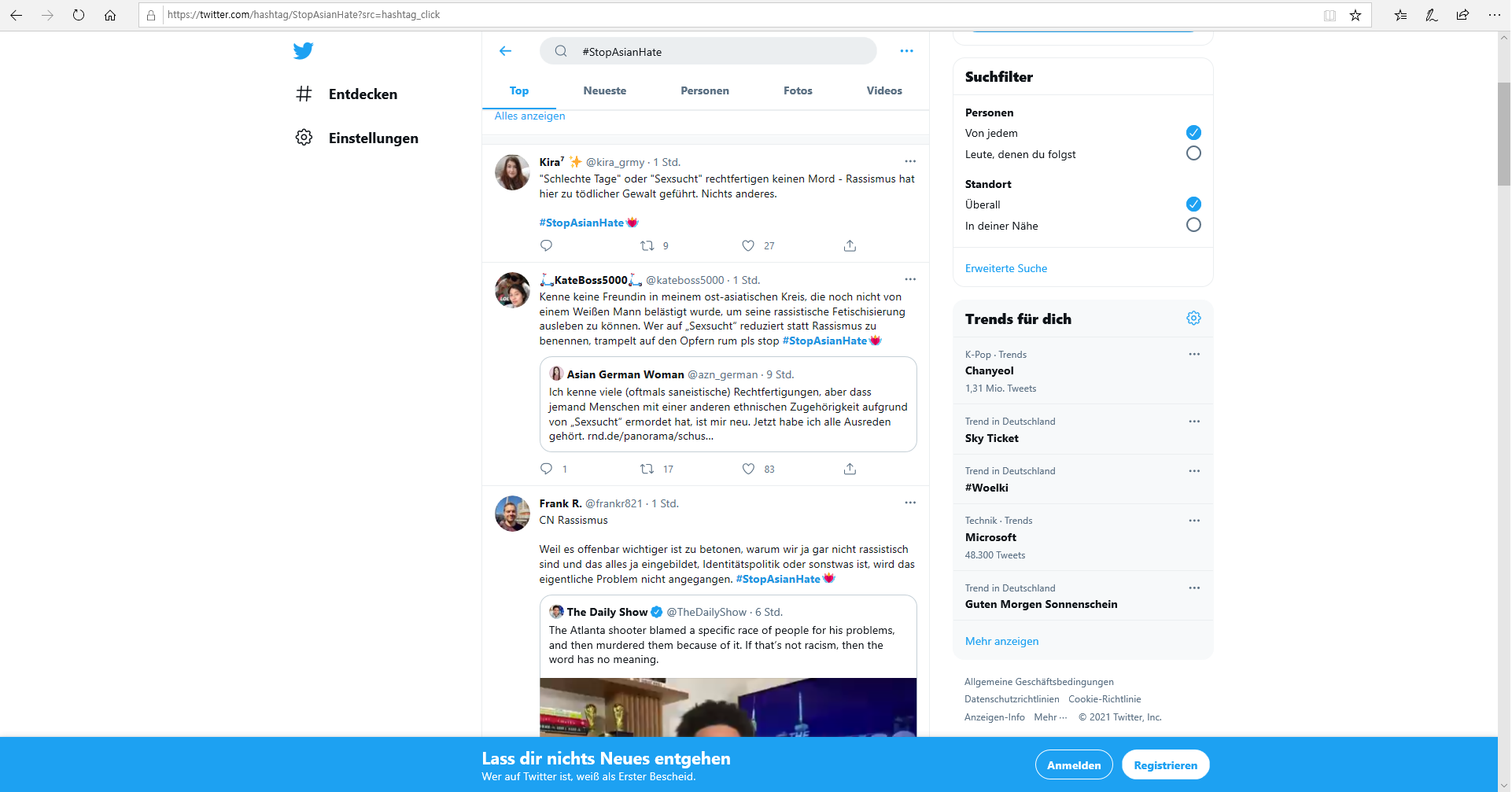Like KateBoss5000's tweet
Image resolution: width=1512 pixels, height=792 pixels.
tap(748, 469)
